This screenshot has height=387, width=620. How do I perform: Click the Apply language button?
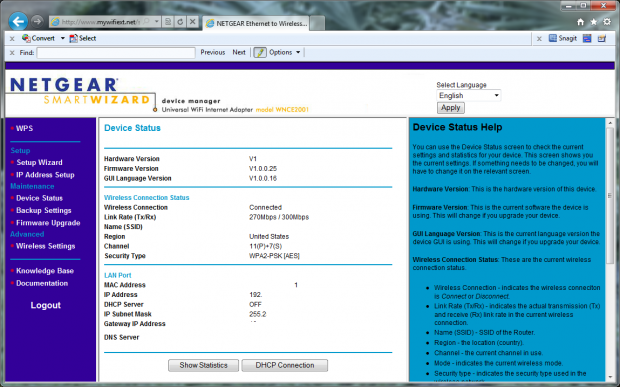point(451,108)
